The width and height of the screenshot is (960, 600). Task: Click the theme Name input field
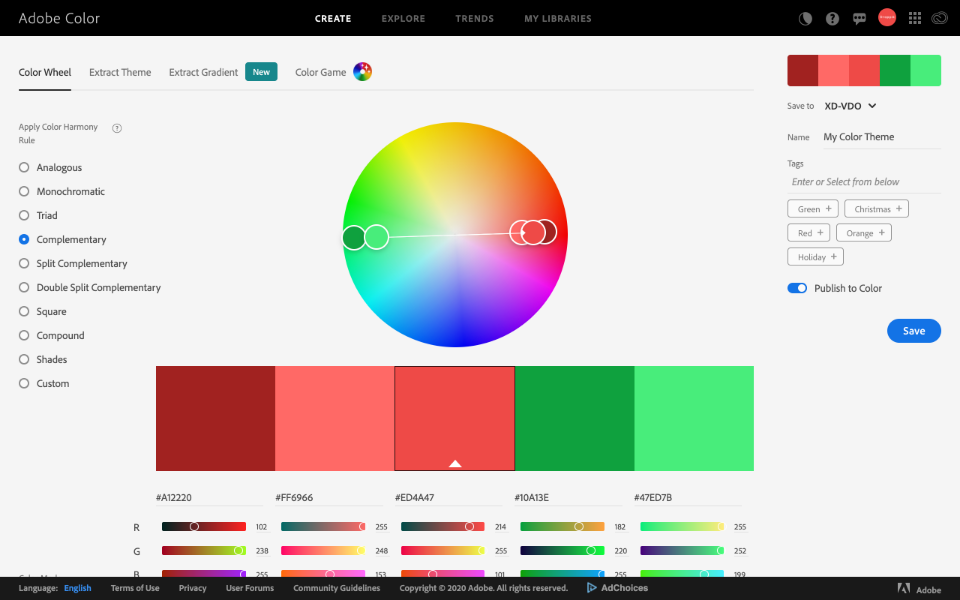(x=880, y=137)
